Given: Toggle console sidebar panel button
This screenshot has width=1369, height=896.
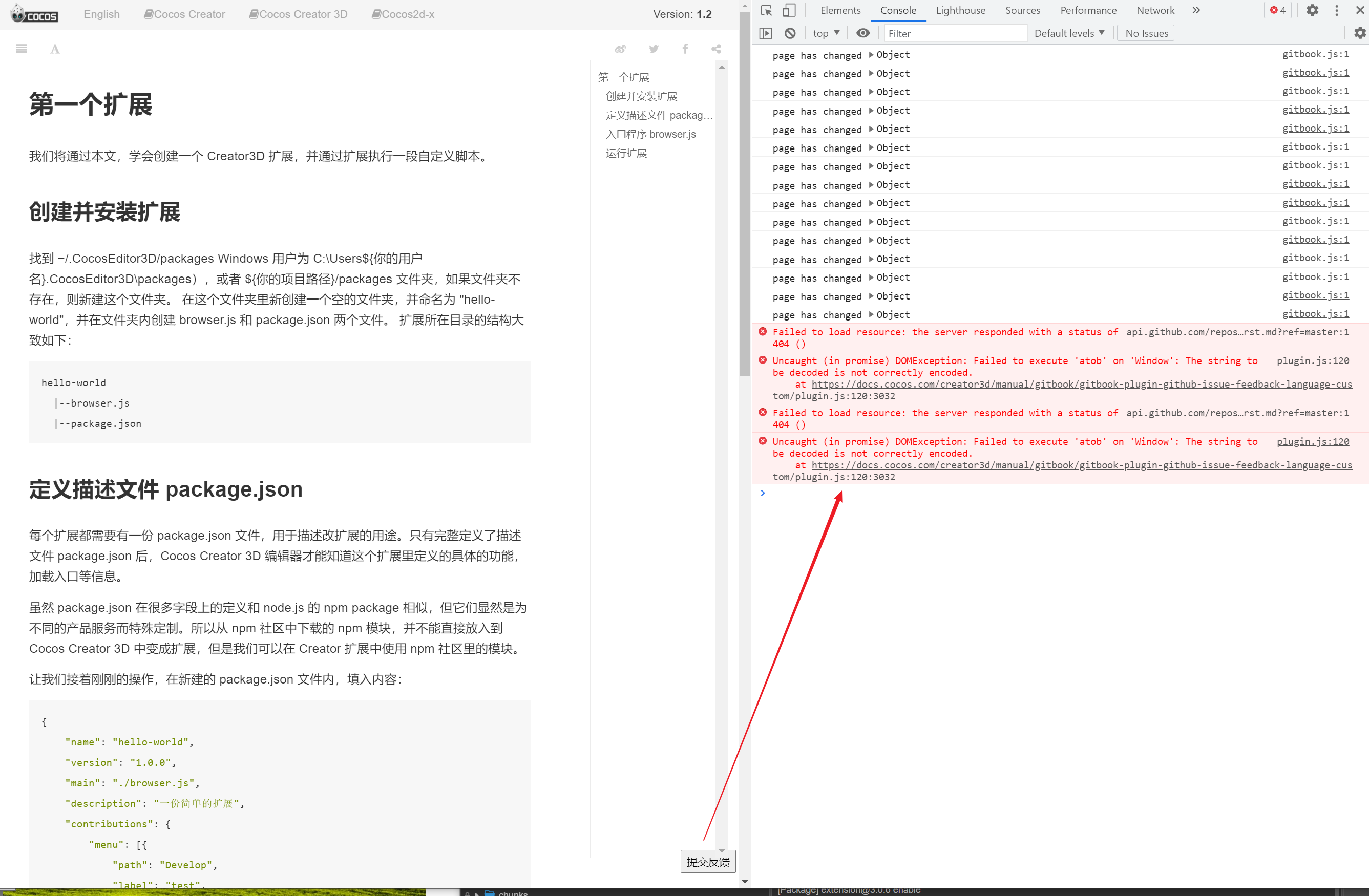Looking at the screenshot, I should tap(766, 33).
